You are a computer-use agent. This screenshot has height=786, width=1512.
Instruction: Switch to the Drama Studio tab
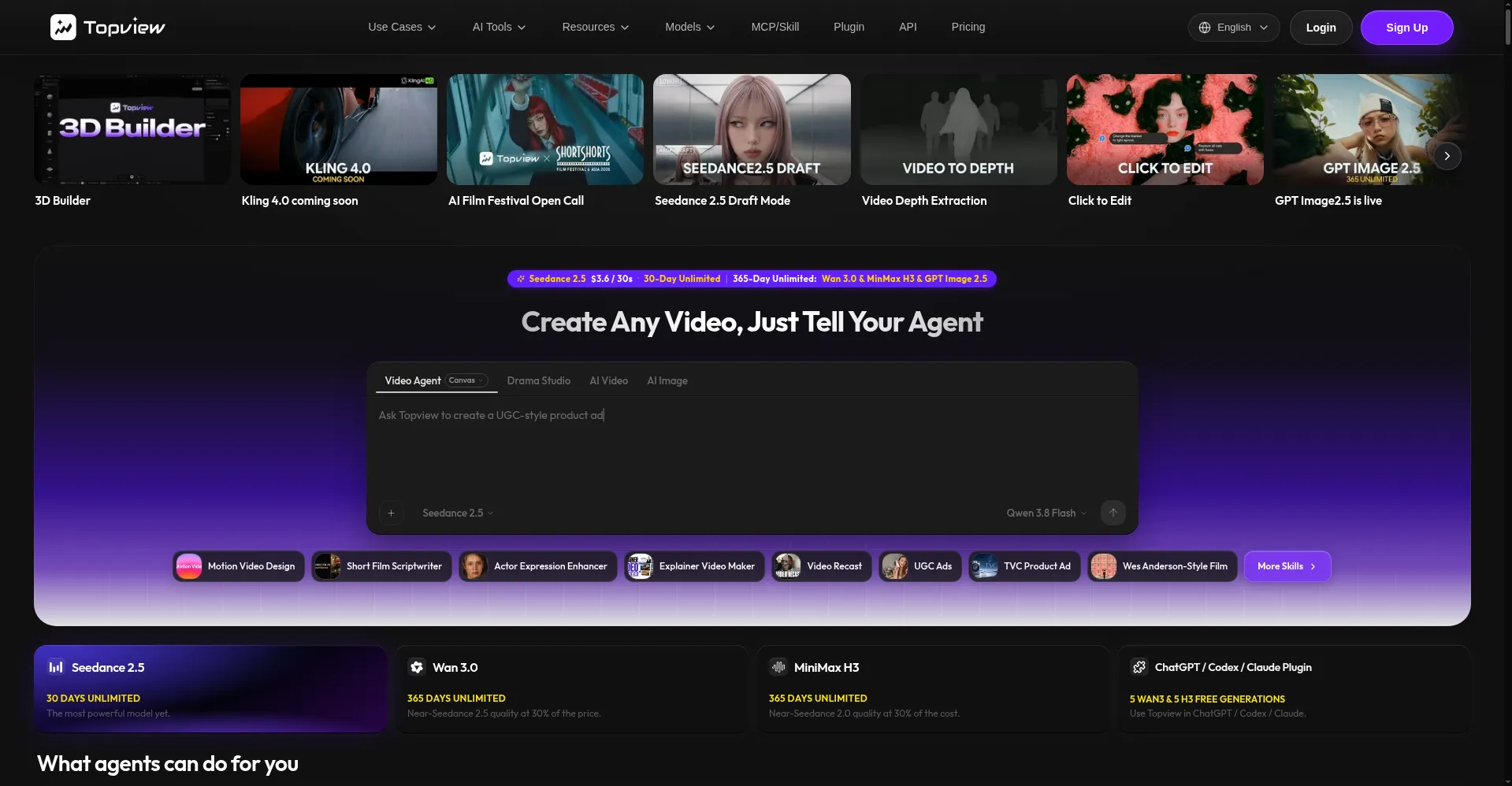click(x=539, y=380)
